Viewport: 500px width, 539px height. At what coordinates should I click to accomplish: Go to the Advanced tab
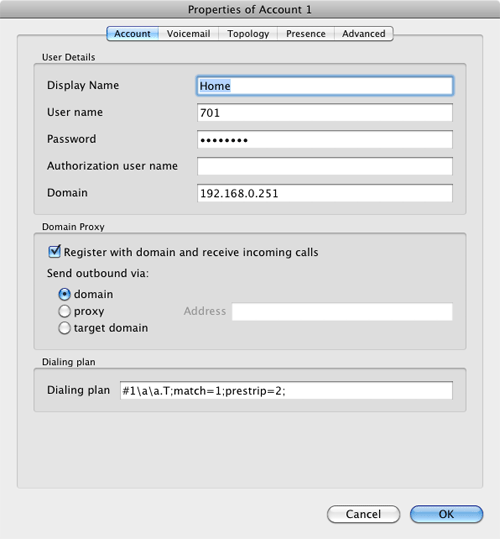coord(364,34)
